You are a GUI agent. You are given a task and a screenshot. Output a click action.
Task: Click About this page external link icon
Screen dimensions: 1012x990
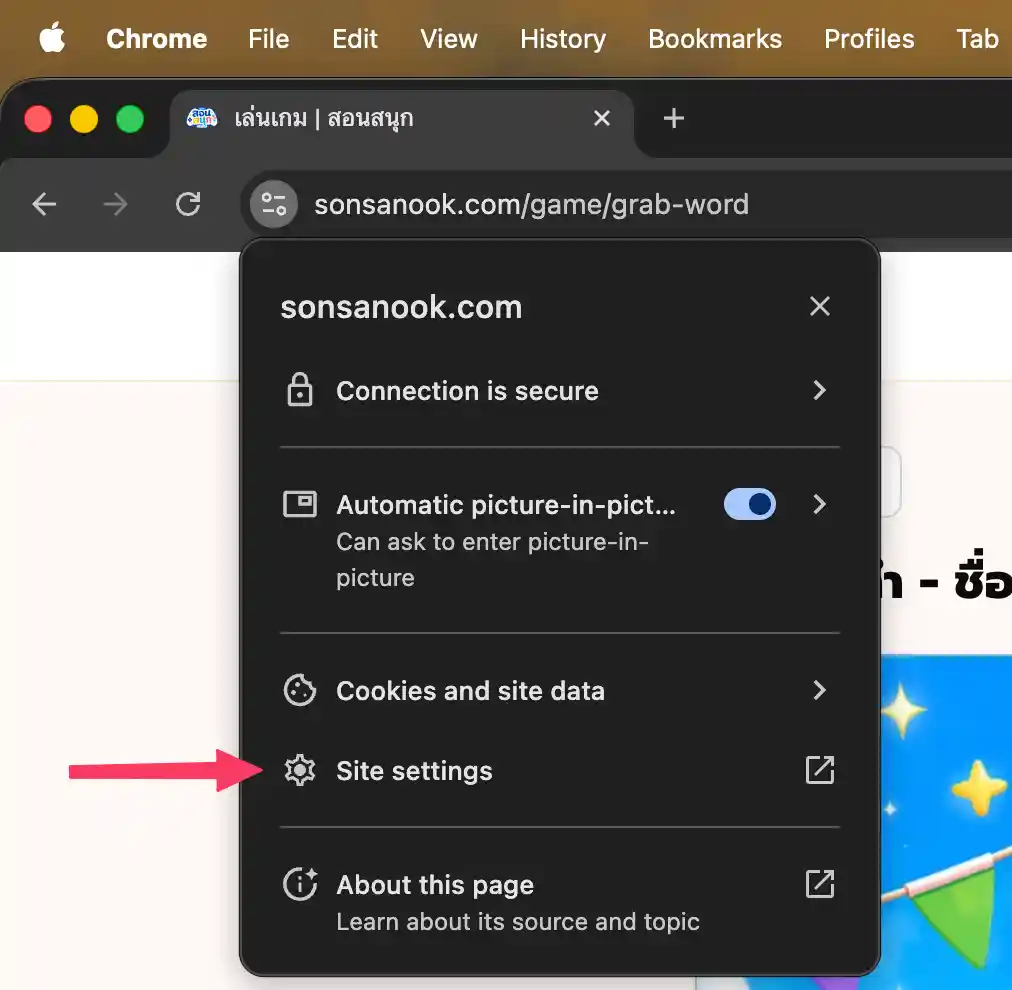[820, 884]
